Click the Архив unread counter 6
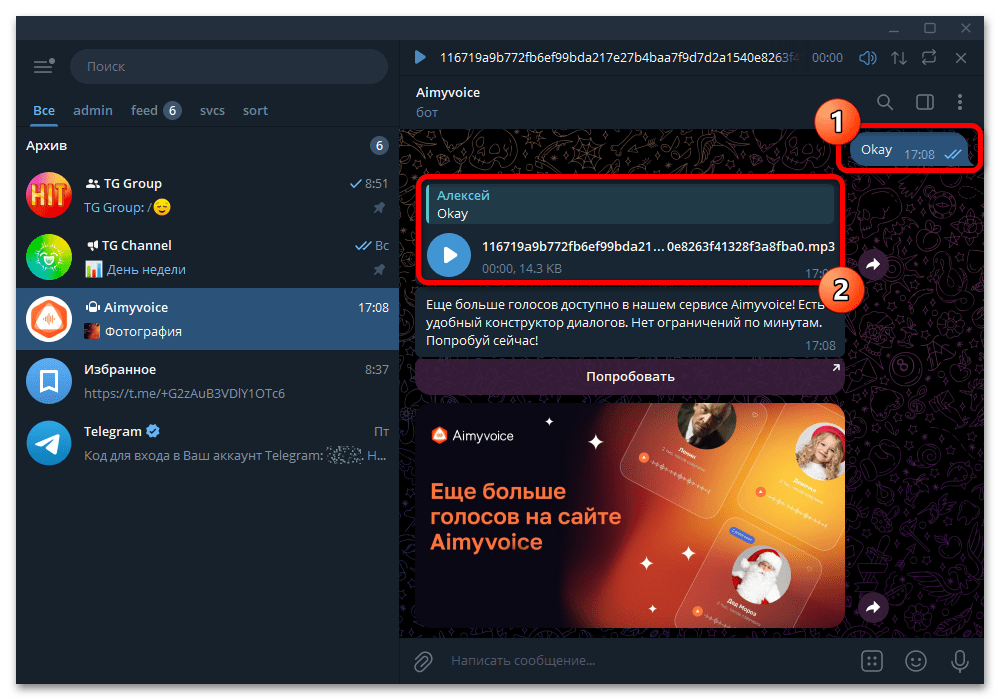Viewport: 1000px width, 700px height. pos(379,146)
